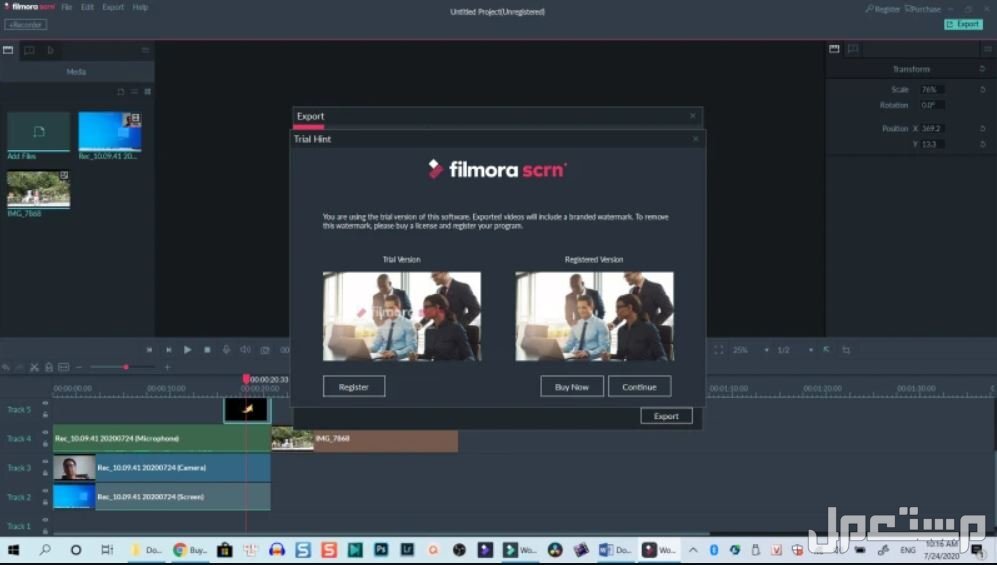Viewport: 997px width, 565px height.
Task: Toggle lock on Track 2
Action: click(x=45, y=502)
